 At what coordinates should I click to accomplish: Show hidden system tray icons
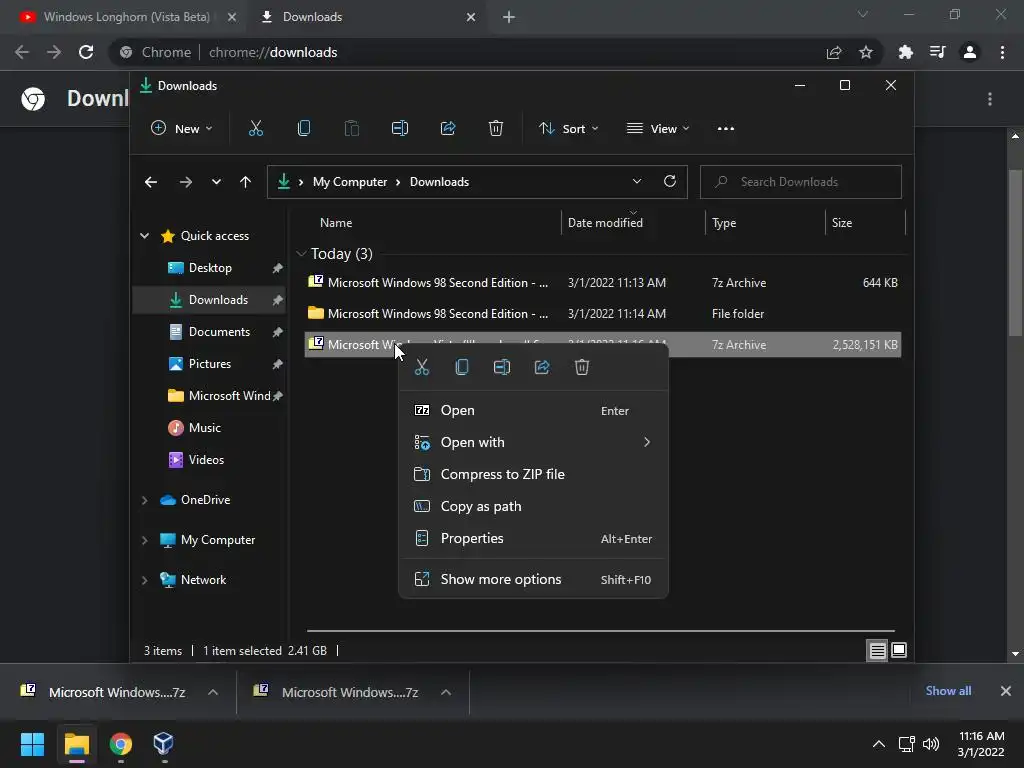[879, 744]
